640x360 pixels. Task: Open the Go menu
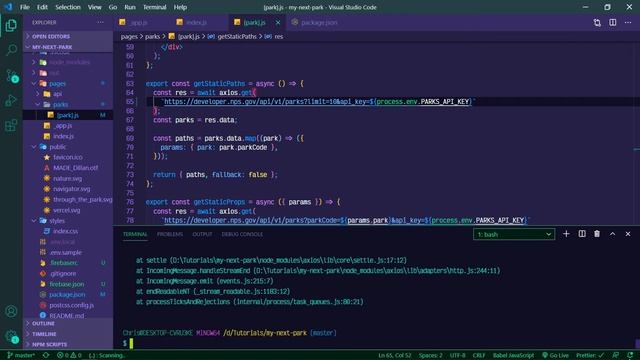click(113, 7)
